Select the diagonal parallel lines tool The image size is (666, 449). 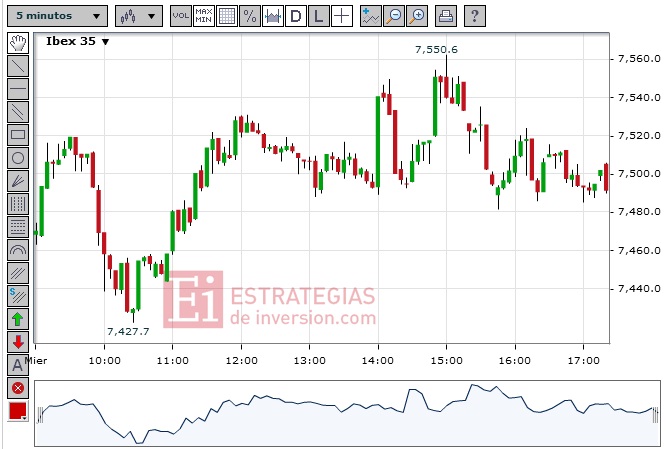click(18, 273)
